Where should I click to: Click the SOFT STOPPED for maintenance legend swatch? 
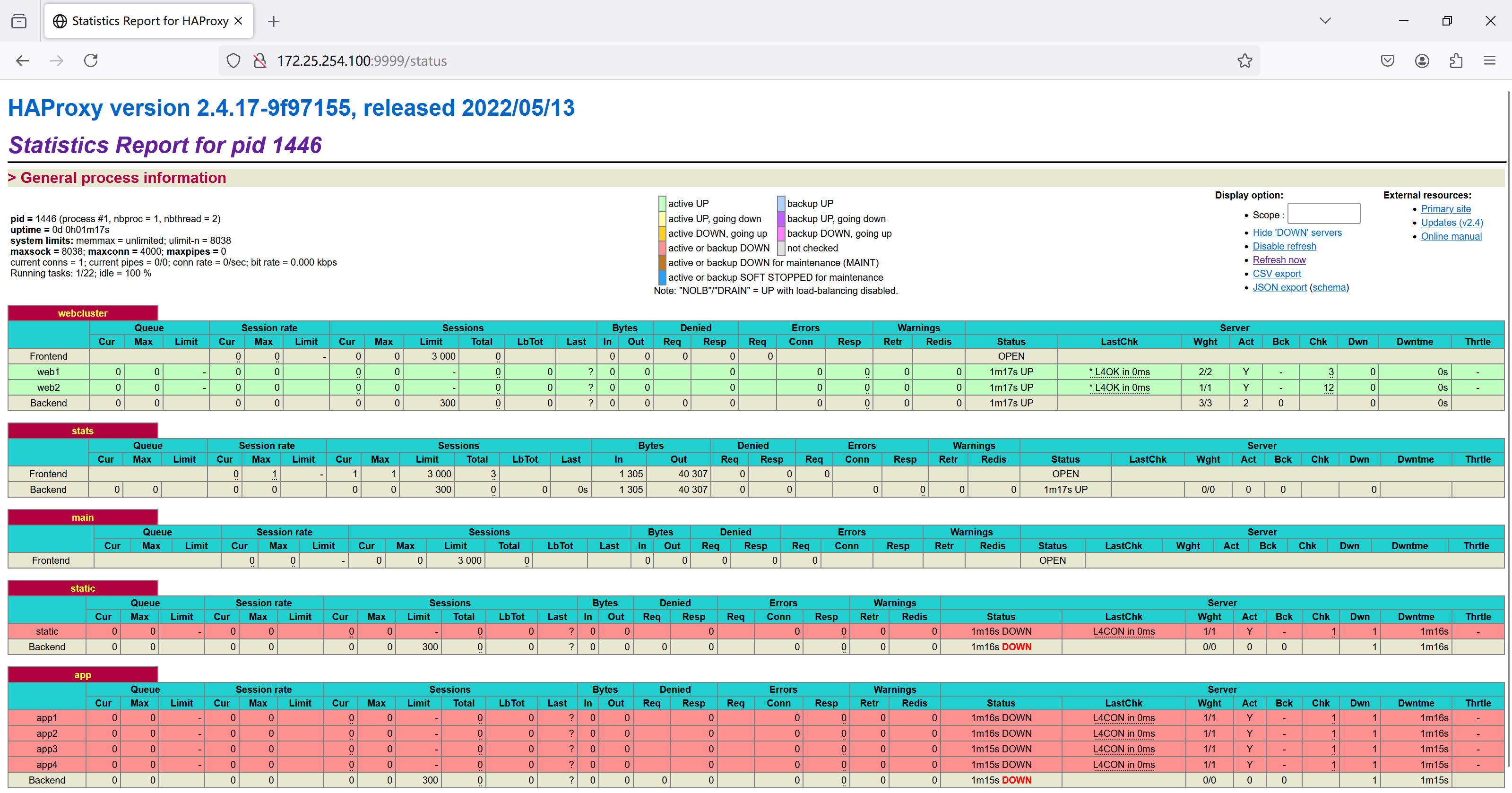(x=662, y=277)
